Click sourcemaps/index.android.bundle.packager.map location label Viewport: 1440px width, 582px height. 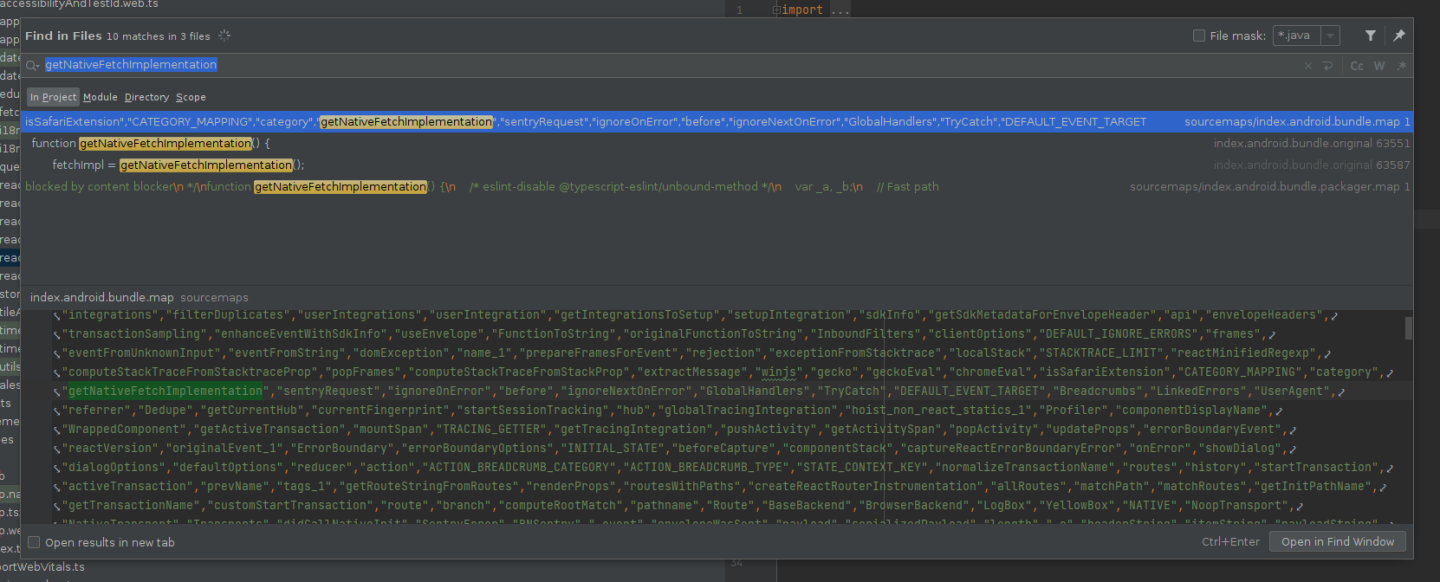click(x=1270, y=187)
